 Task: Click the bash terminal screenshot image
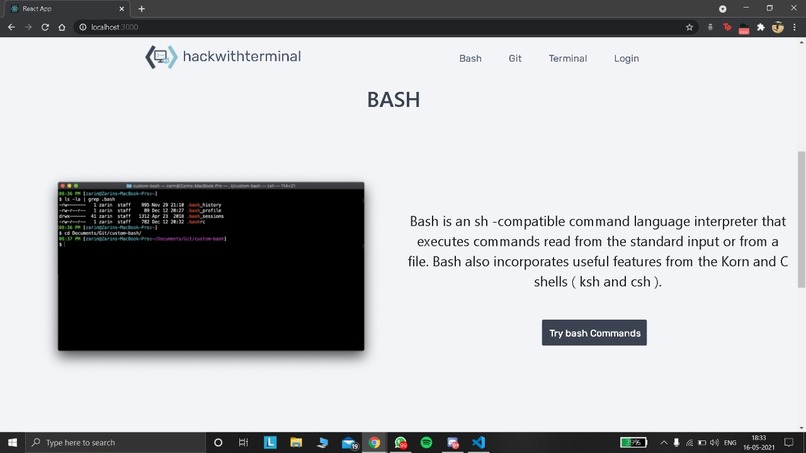(211, 266)
